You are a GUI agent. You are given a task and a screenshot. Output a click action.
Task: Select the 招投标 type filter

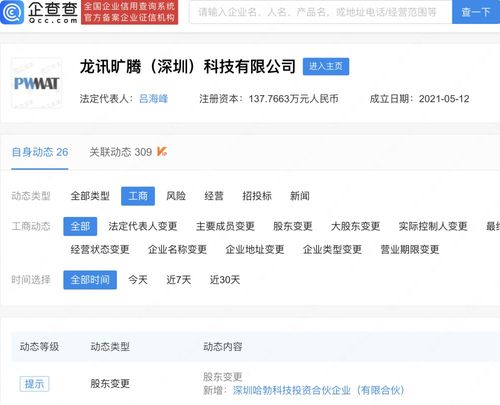pos(257,196)
